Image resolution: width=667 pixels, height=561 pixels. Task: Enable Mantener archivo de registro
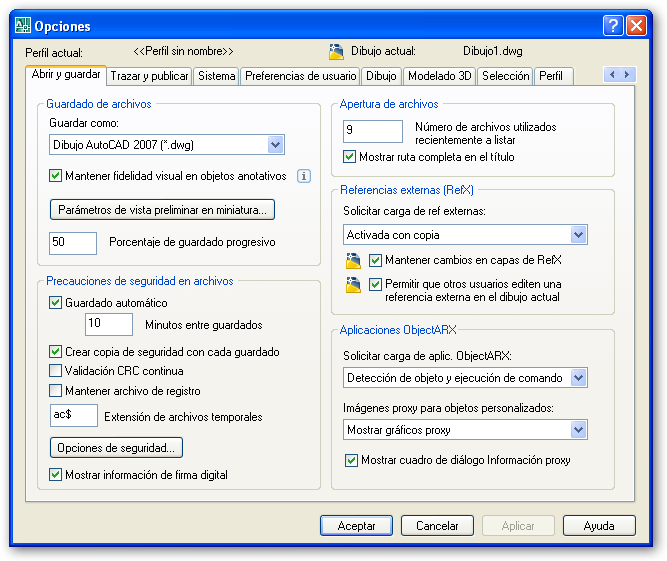pos(55,390)
